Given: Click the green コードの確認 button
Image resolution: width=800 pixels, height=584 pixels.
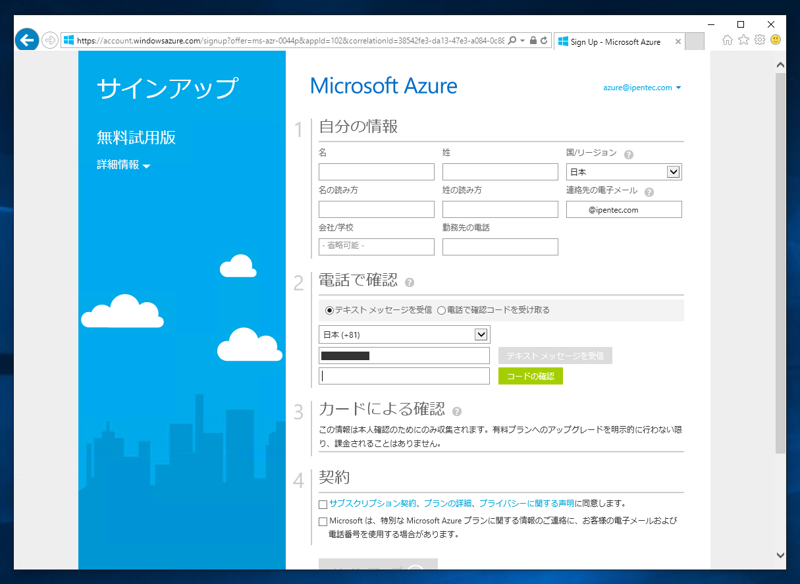Looking at the screenshot, I should click(531, 376).
